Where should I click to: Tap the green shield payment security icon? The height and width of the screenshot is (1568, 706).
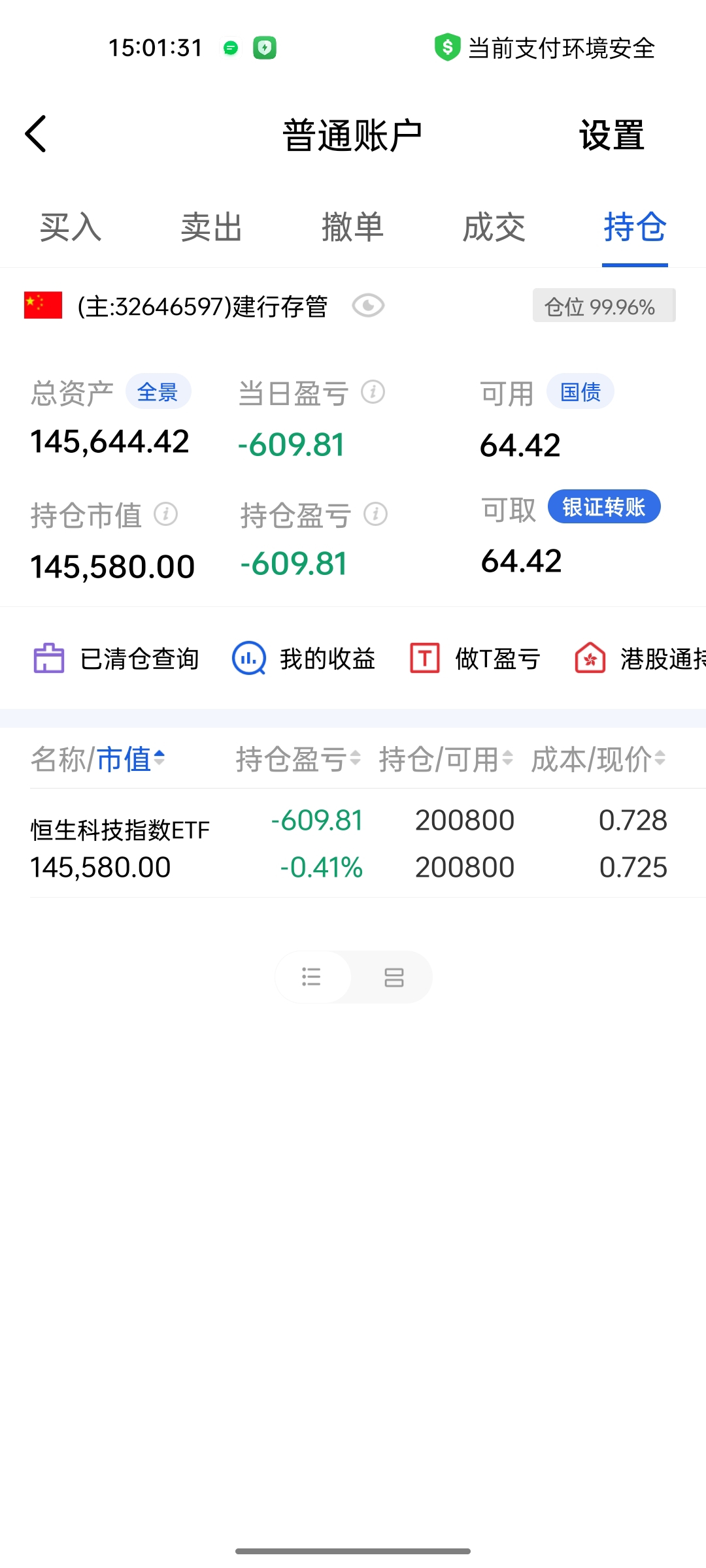[447, 47]
